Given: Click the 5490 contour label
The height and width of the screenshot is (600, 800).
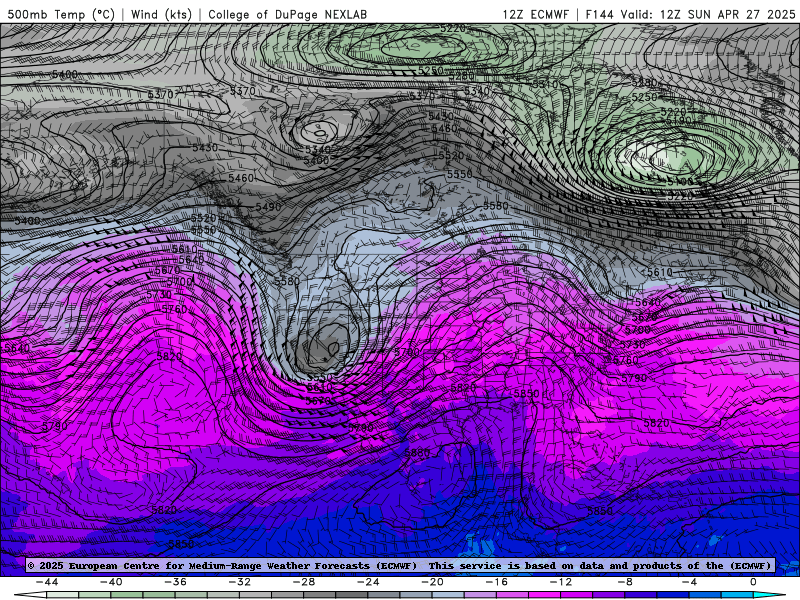Looking at the screenshot, I should pos(268,207).
